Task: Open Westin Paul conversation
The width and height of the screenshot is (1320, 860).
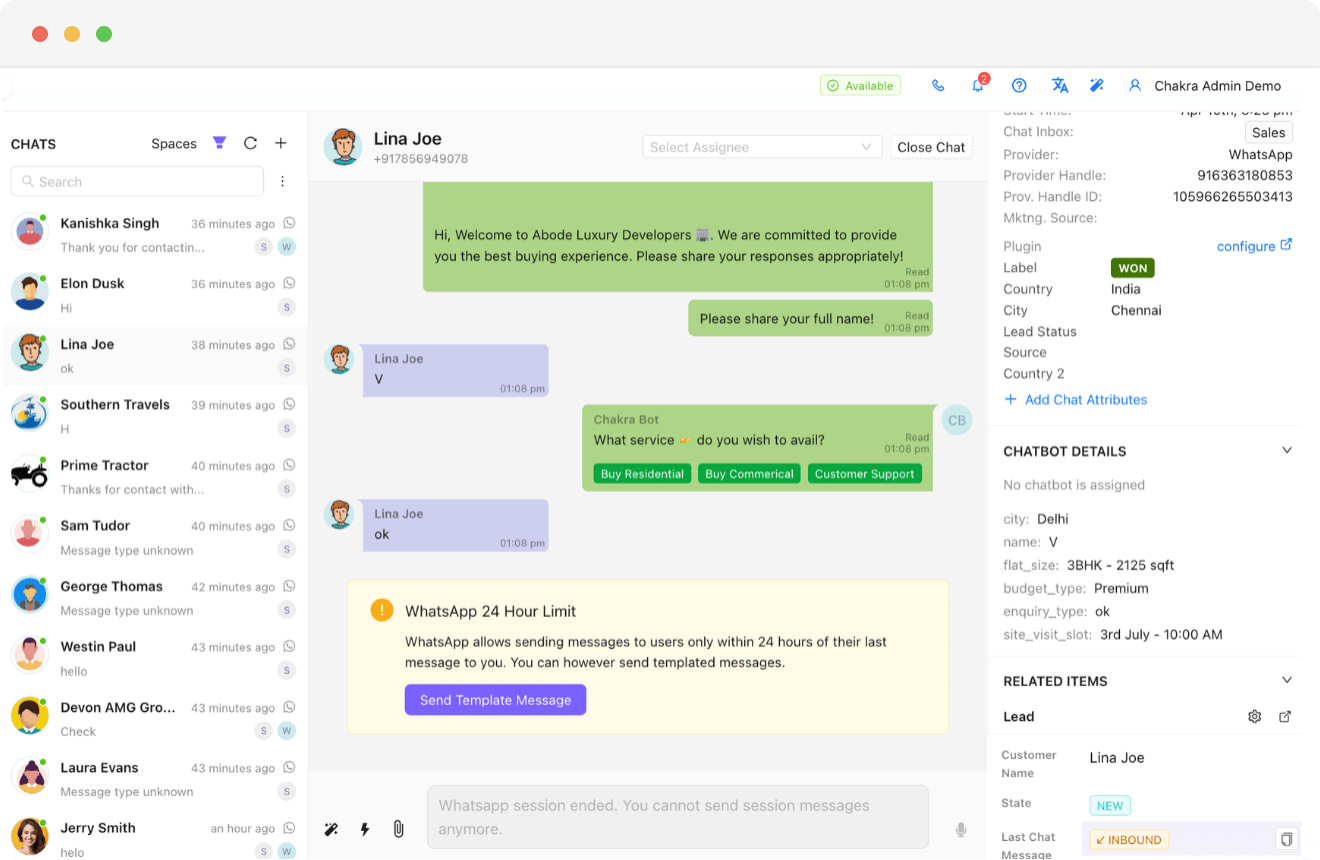Action: point(154,658)
